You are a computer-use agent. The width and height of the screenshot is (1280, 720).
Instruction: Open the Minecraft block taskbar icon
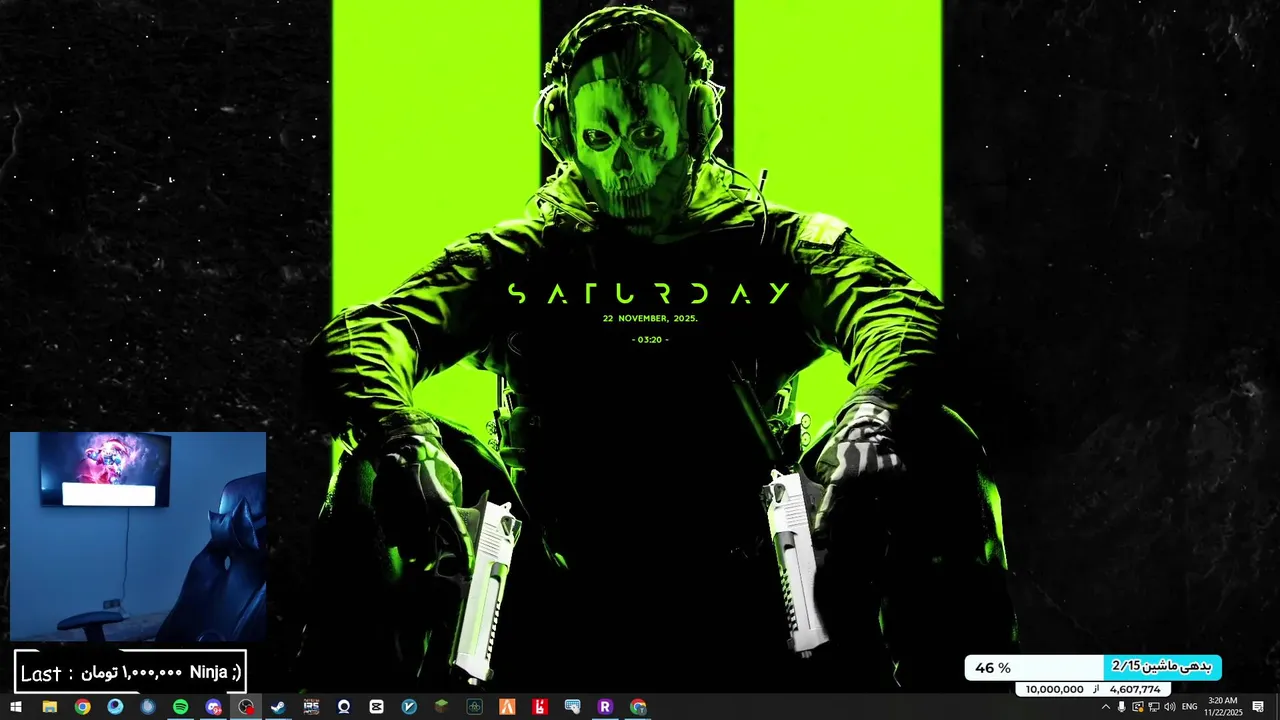pyautogui.click(x=441, y=707)
